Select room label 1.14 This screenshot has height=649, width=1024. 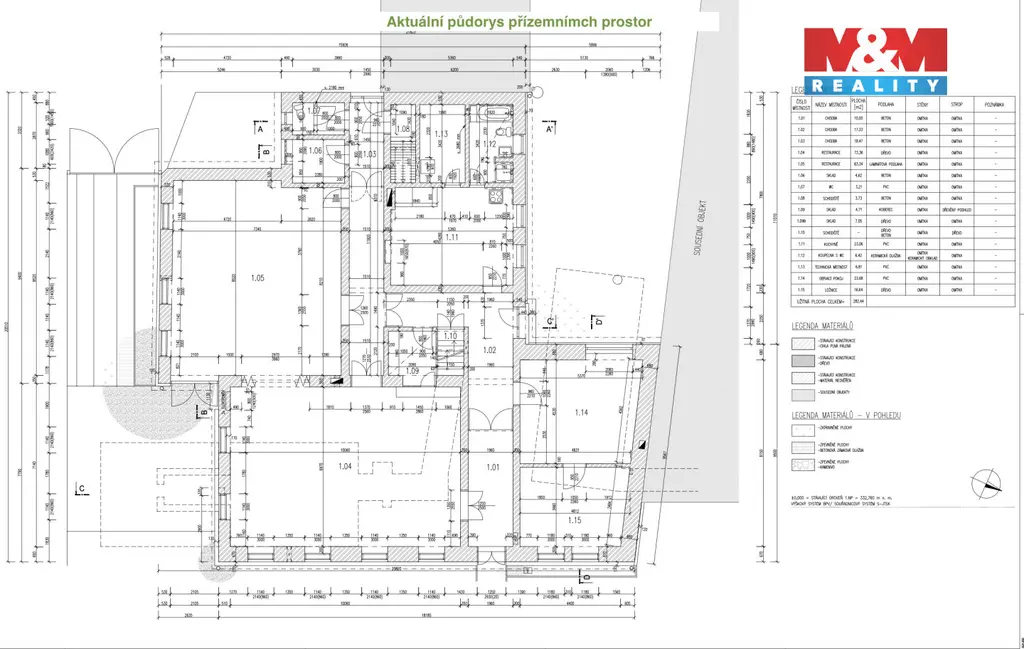pyautogui.click(x=583, y=411)
